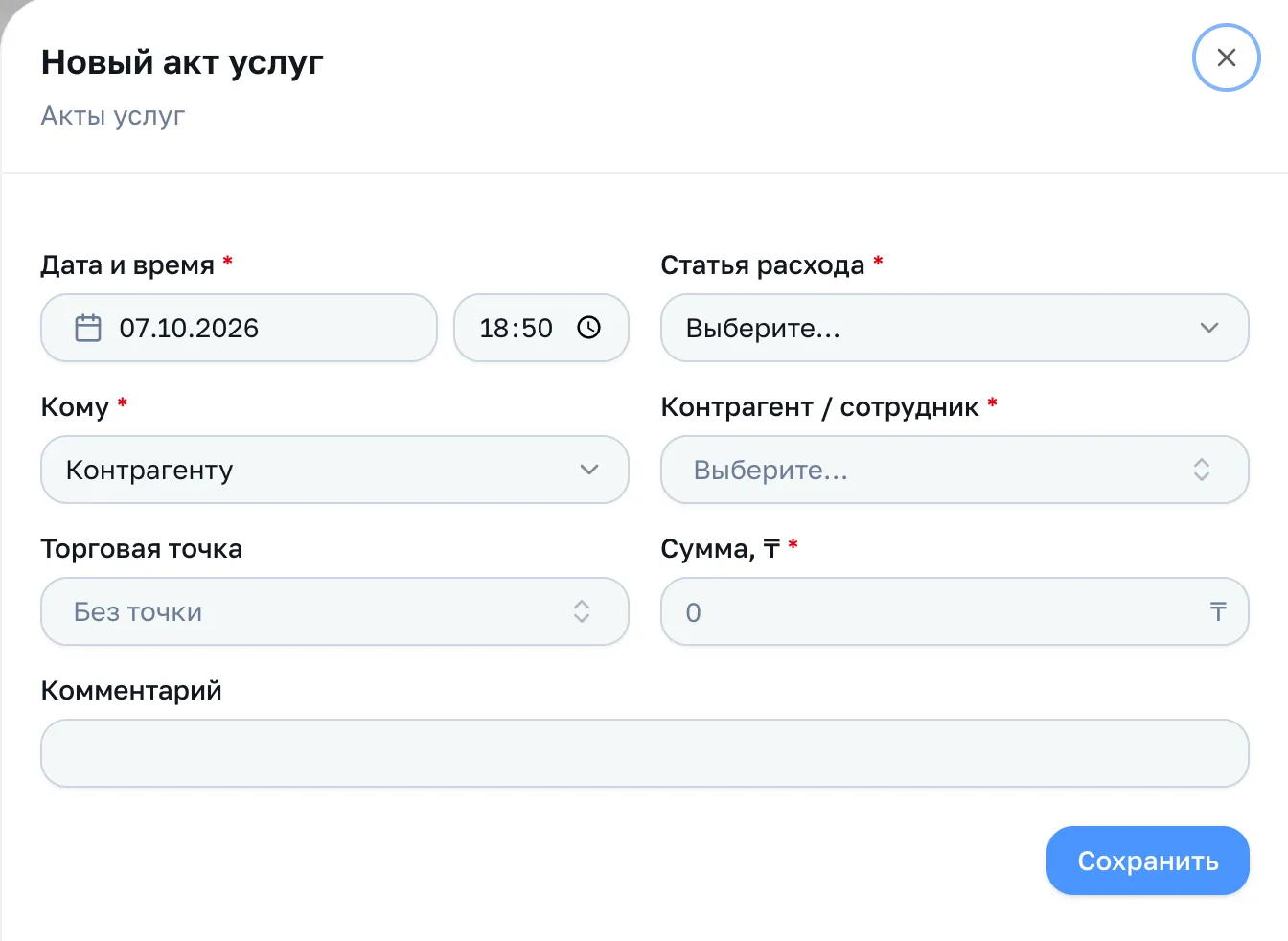
Task: Click the clock icon in the time field
Action: [x=588, y=328]
